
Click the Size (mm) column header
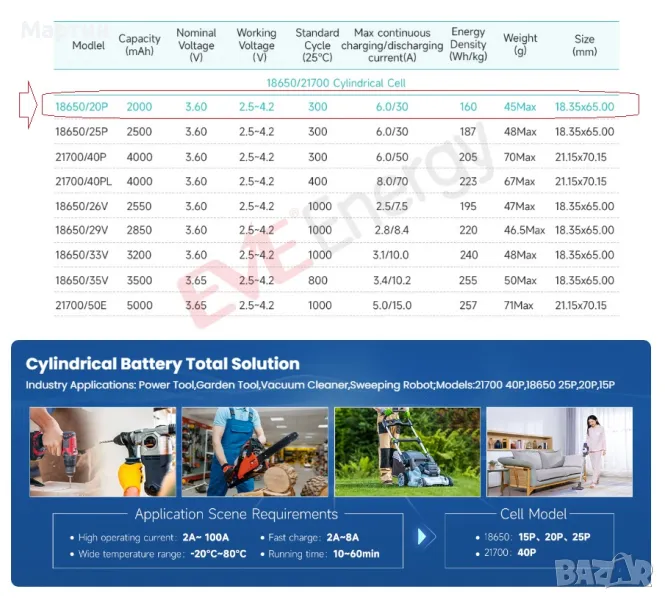coord(584,45)
